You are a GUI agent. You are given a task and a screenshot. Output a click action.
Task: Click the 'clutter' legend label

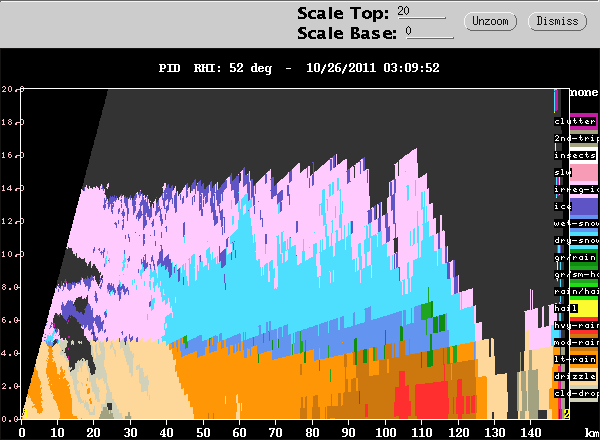point(575,121)
